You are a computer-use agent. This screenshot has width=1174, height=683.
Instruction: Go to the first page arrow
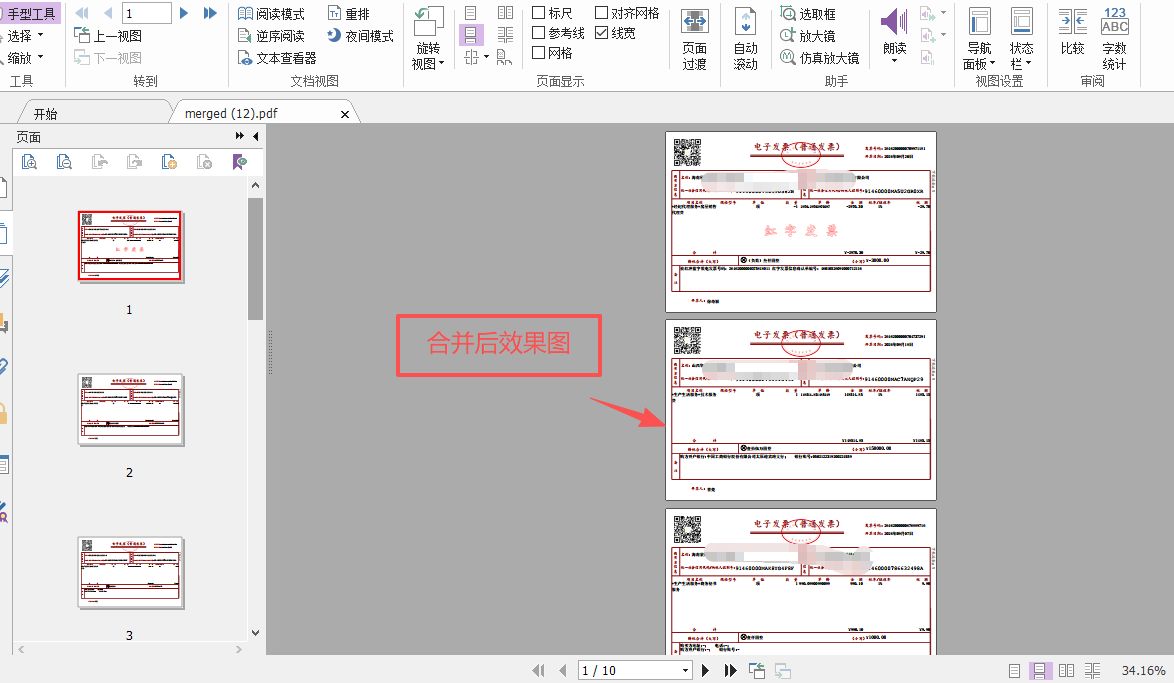82,13
